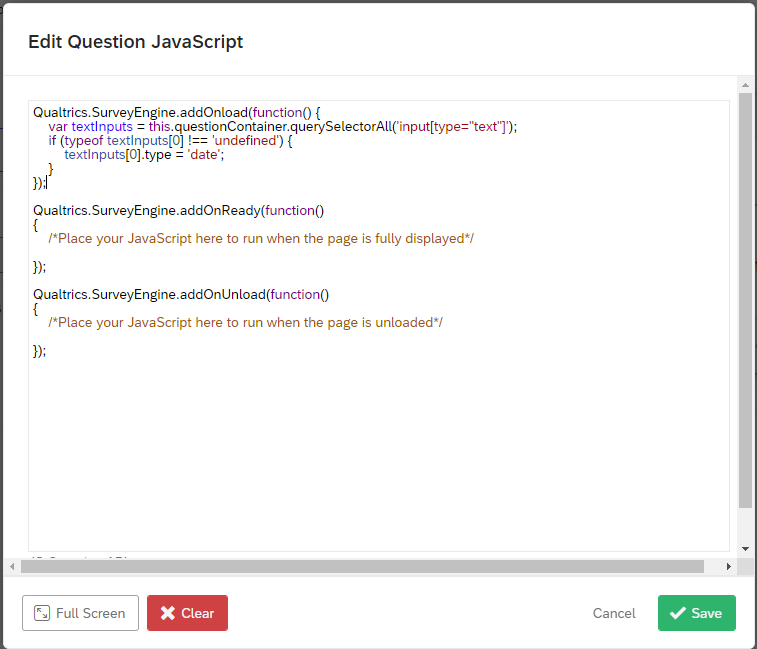The image size is (757, 649).
Task: Click the horizontal scrollbar right arrow
Action: [x=731, y=566]
